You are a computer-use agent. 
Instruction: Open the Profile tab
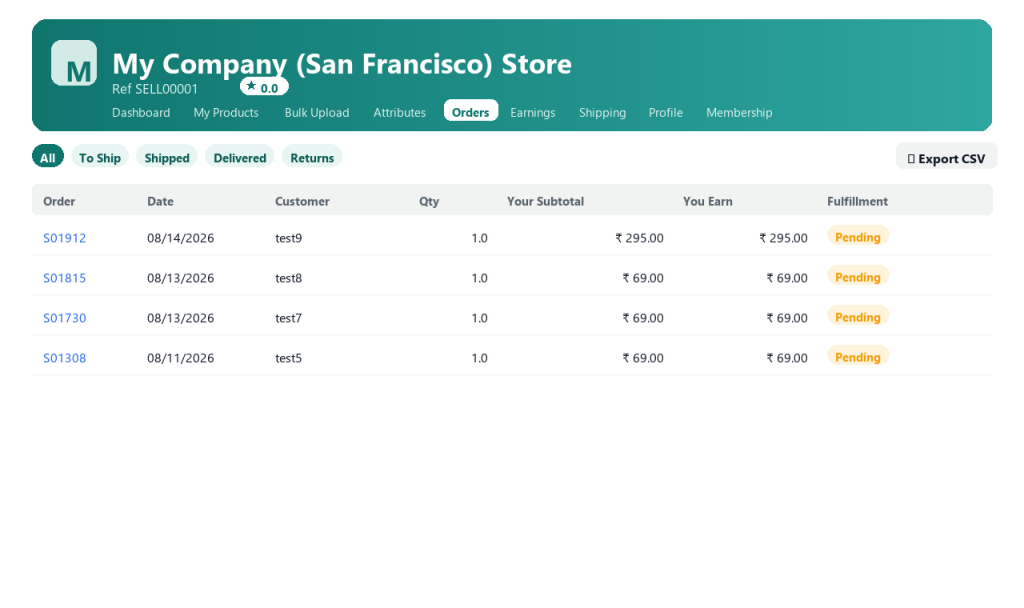[665, 112]
